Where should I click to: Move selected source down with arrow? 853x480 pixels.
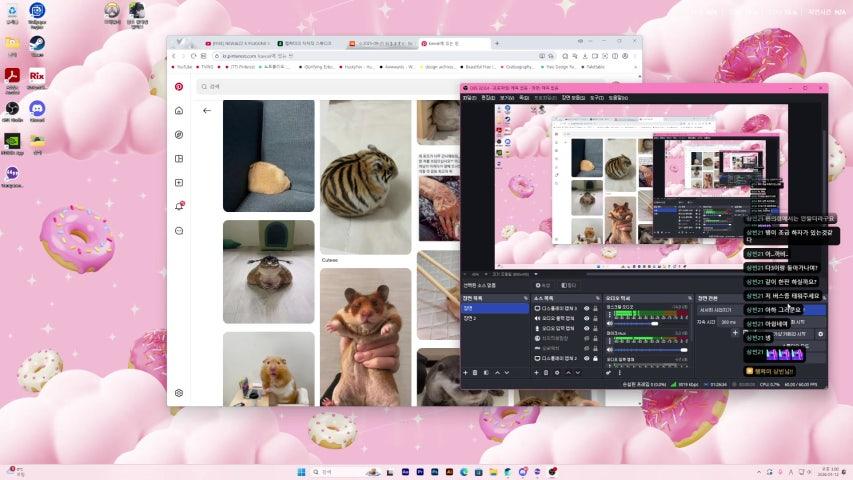pyautogui.click(x=578, y=372)
